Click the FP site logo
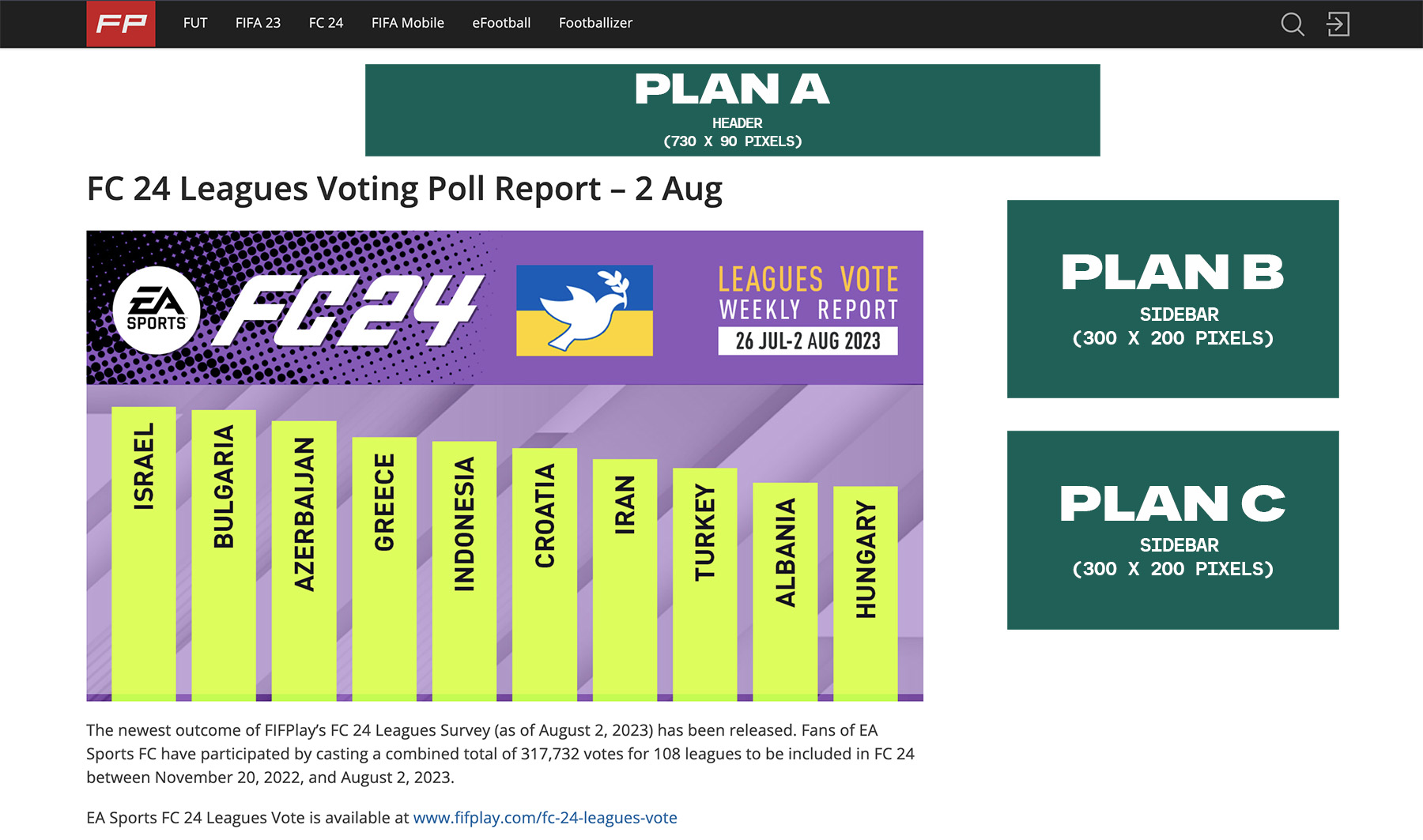The image size is (1423, 840). [121, 24]
